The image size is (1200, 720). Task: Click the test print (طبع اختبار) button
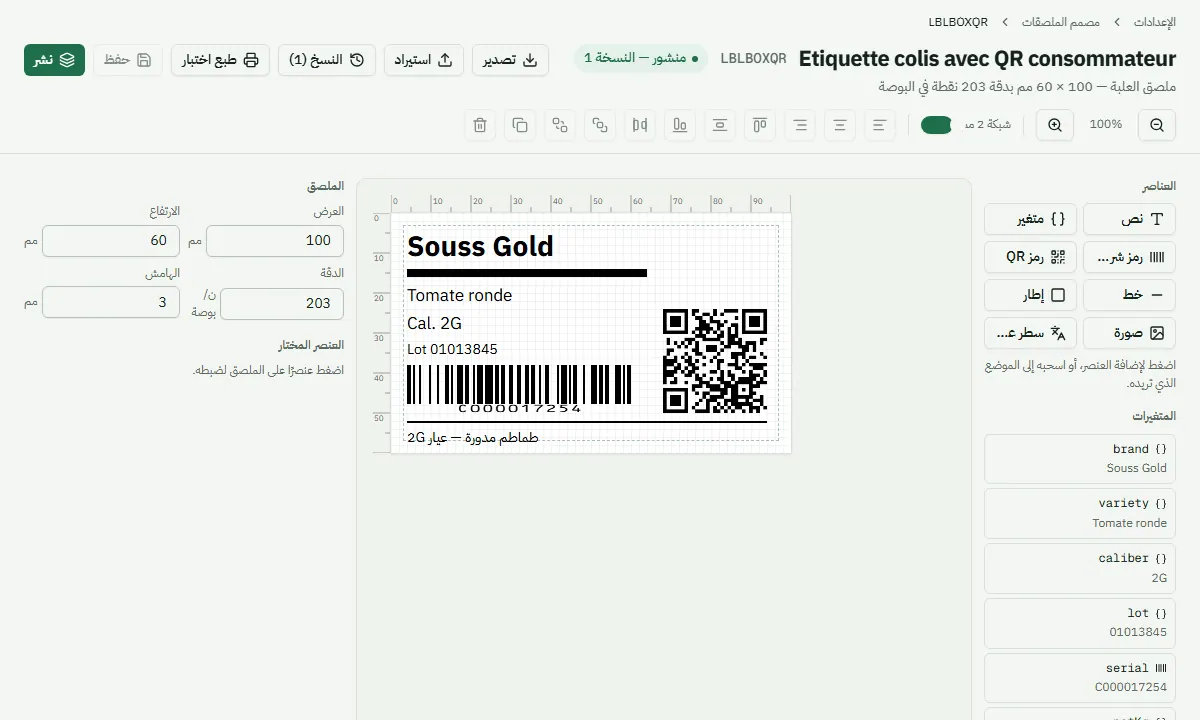coord(220,60)
